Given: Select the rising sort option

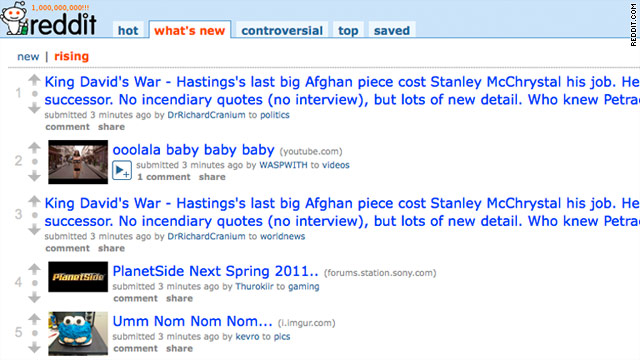Looking at the screenshot, I should click(71, 56).
